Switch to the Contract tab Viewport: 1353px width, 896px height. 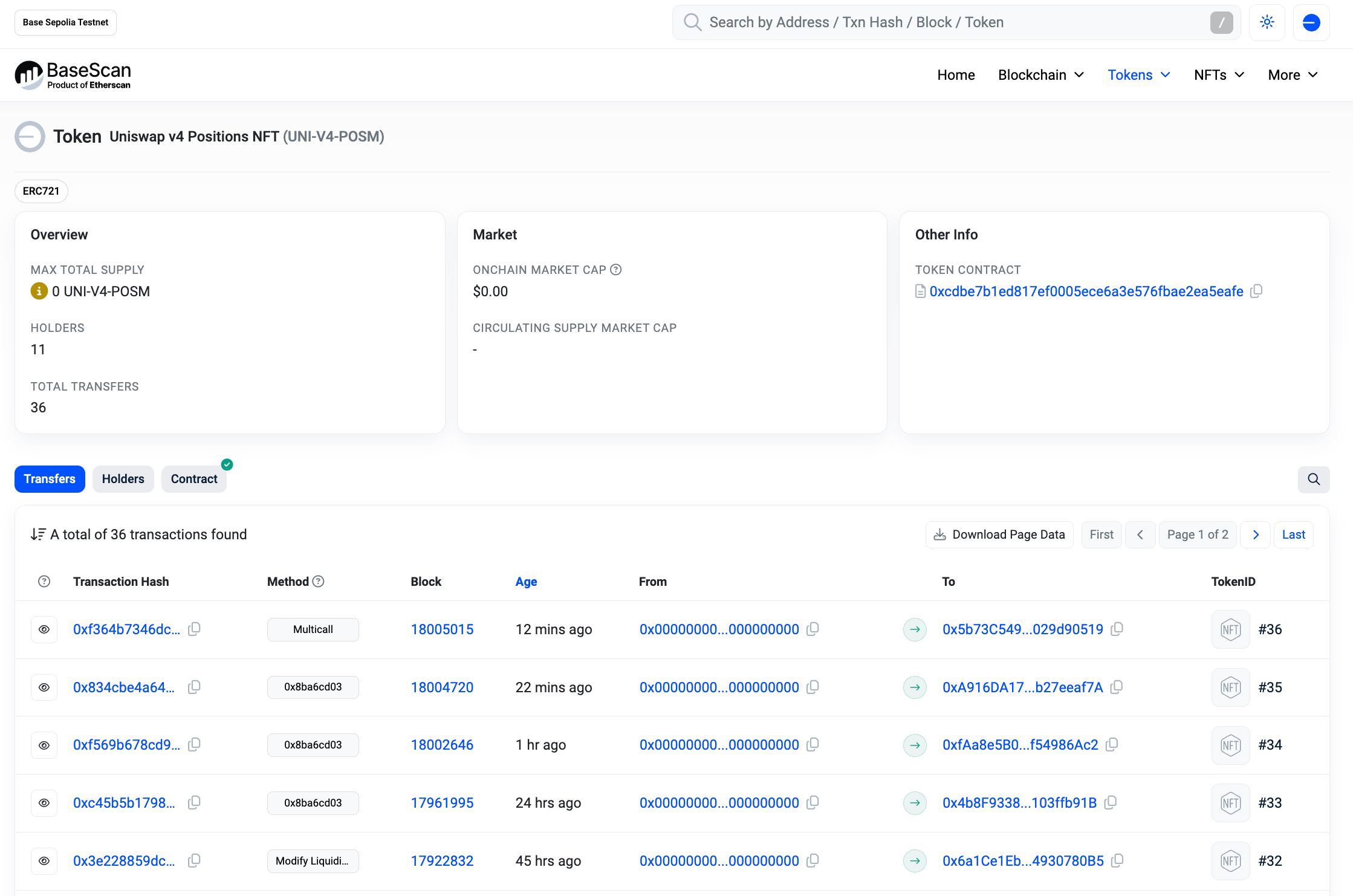pyautogui.click(x=193, y=478)
